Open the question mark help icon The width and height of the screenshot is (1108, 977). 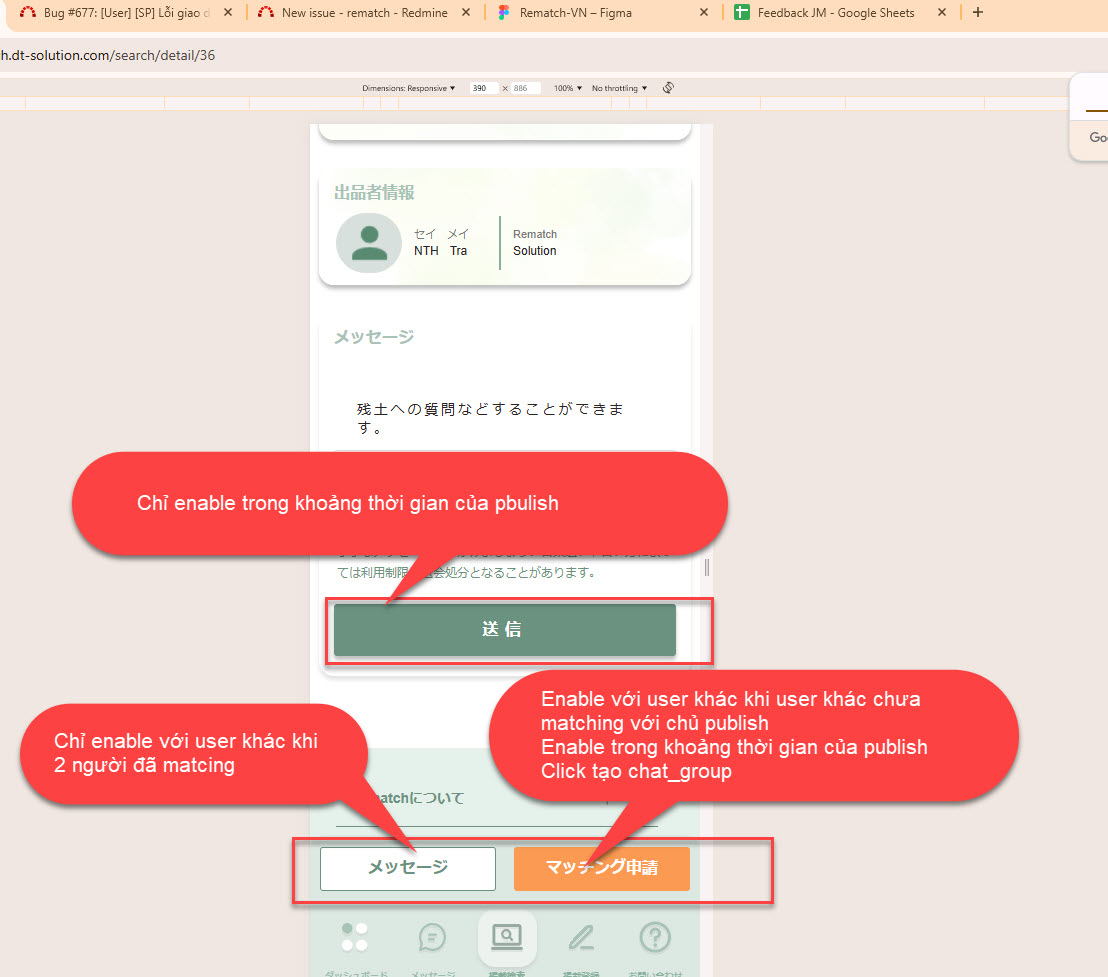click(655, 938)
